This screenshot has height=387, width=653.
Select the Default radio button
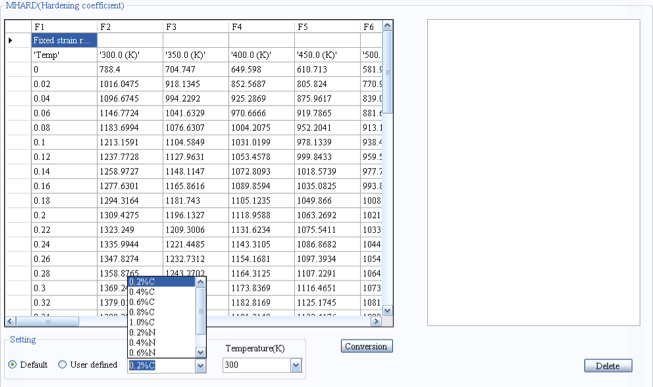coord(12,365)
